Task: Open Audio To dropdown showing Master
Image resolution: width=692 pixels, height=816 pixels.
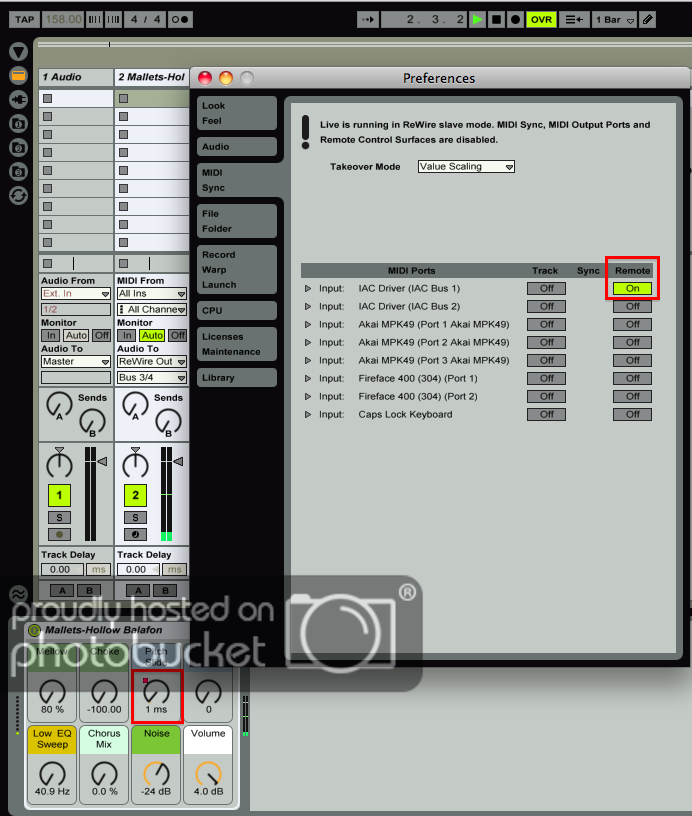Action: (76, 361)
